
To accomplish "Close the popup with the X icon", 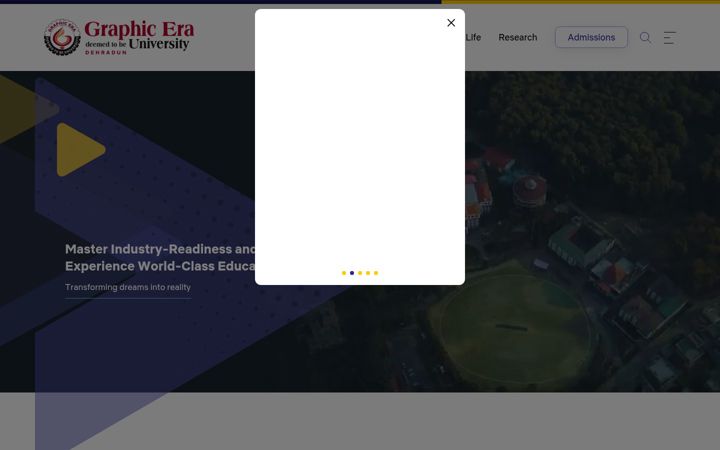I will (451, 22).
